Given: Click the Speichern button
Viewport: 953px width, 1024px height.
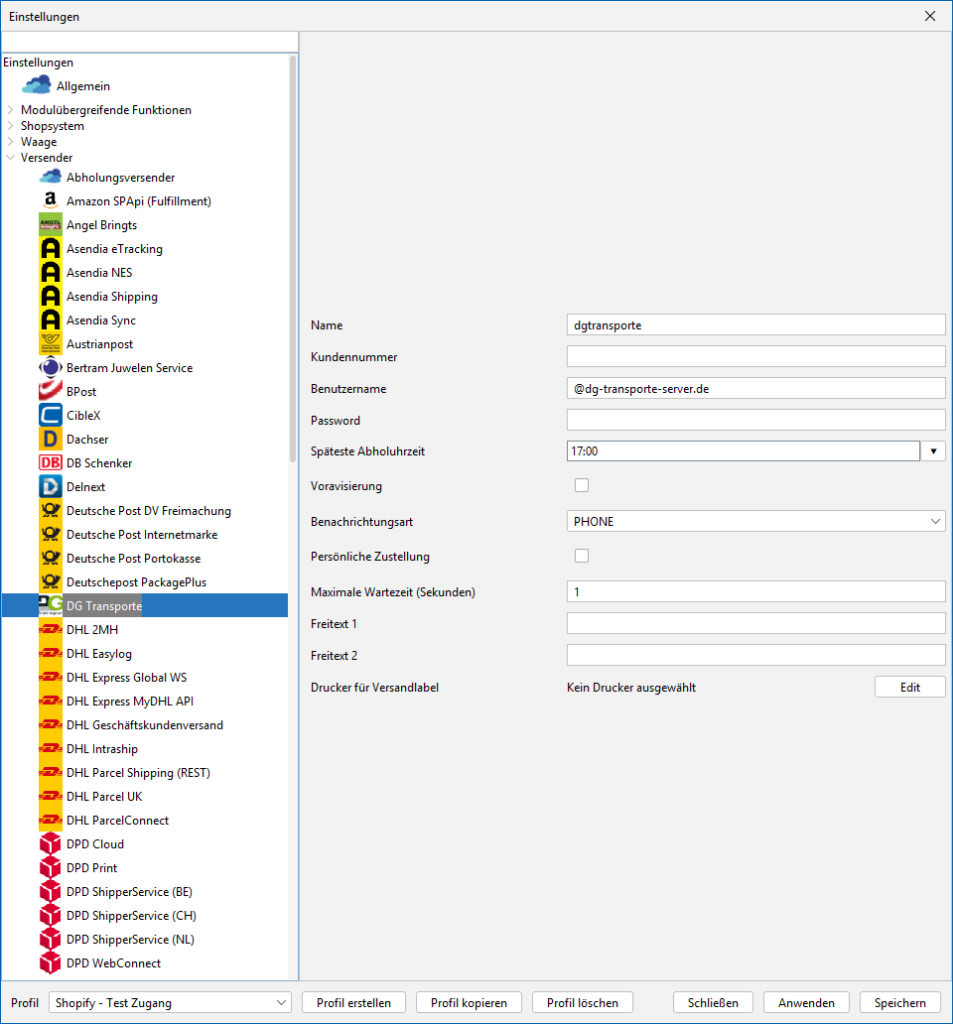Looking at the screenshot, I should coord(900,1002).
